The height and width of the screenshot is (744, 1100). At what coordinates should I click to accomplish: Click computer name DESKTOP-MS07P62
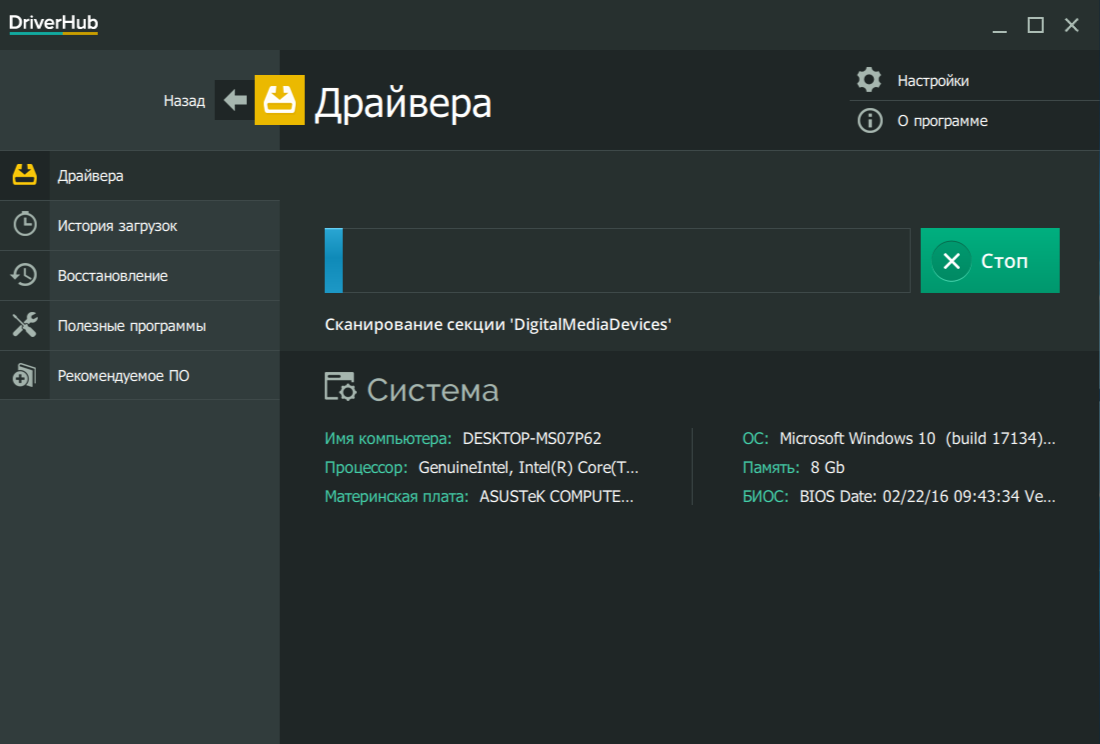(x=532, y=438)
